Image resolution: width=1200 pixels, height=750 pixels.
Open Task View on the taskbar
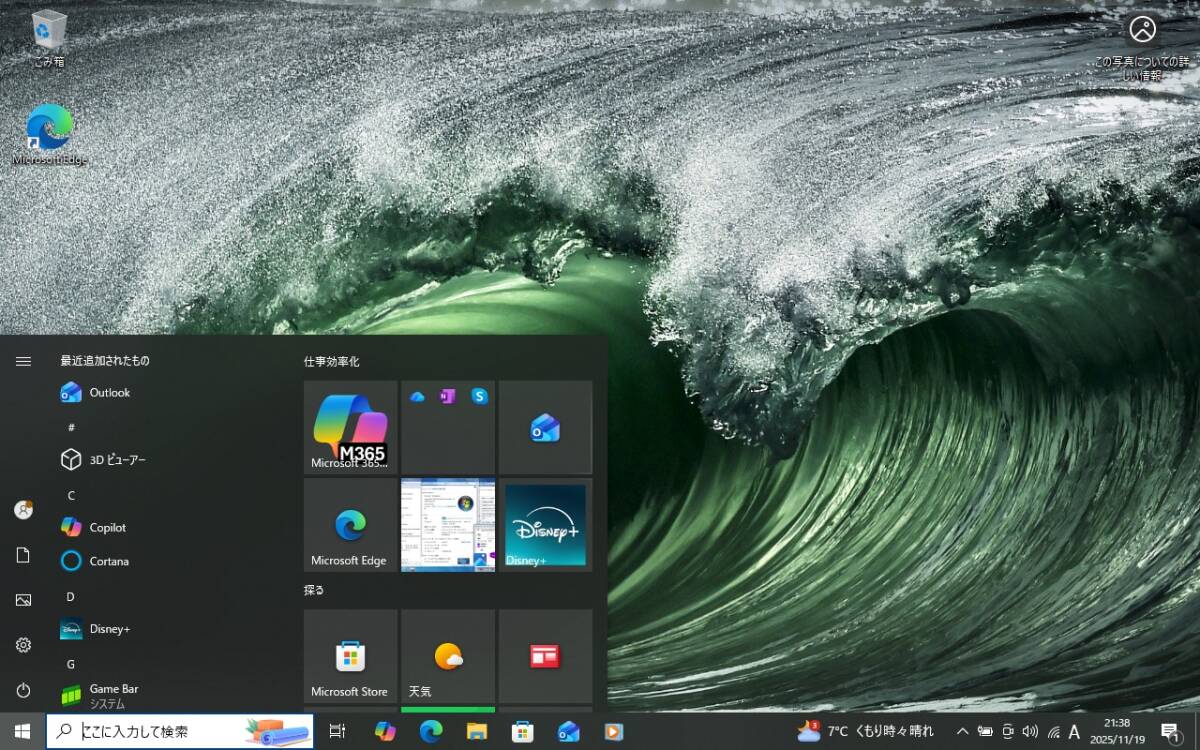click(x=338, y=731)
